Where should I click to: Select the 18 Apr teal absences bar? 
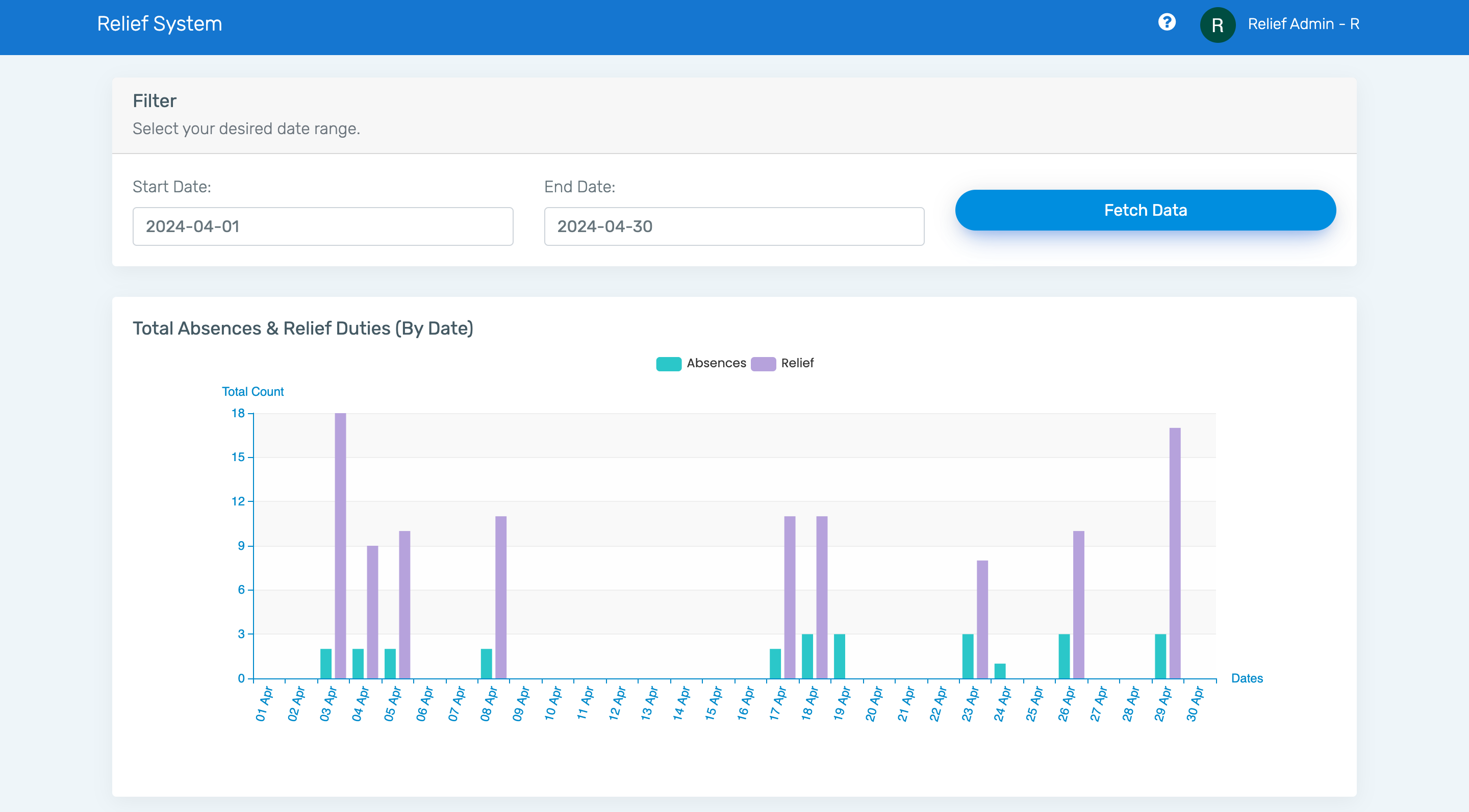click(807, 656)
